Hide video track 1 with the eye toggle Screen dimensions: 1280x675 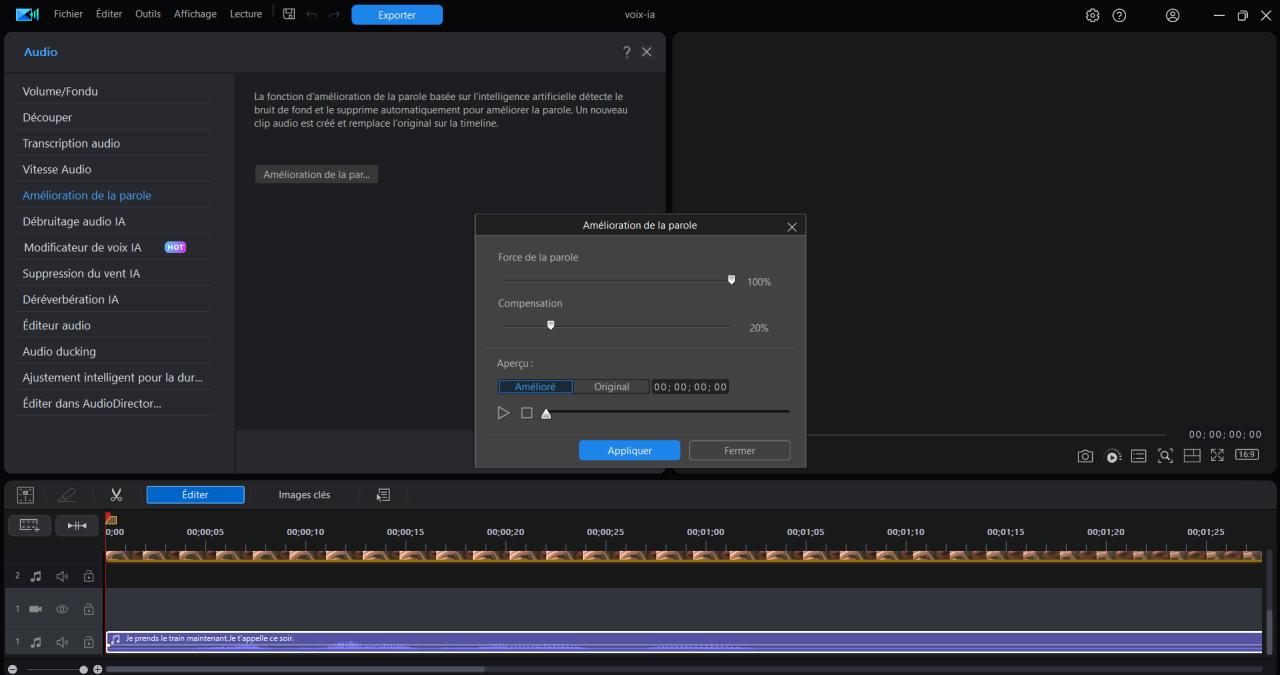pos(61,609)
